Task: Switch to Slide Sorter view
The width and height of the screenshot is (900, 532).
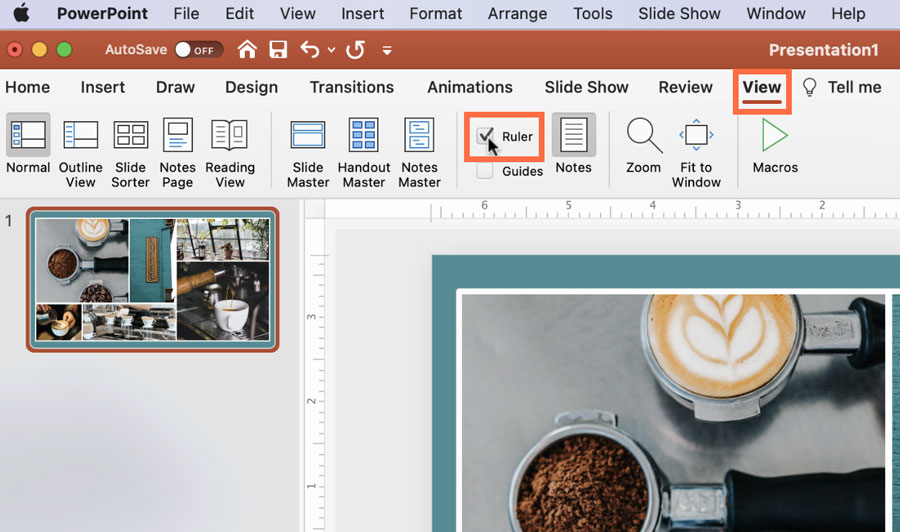Action: point(130,152)
